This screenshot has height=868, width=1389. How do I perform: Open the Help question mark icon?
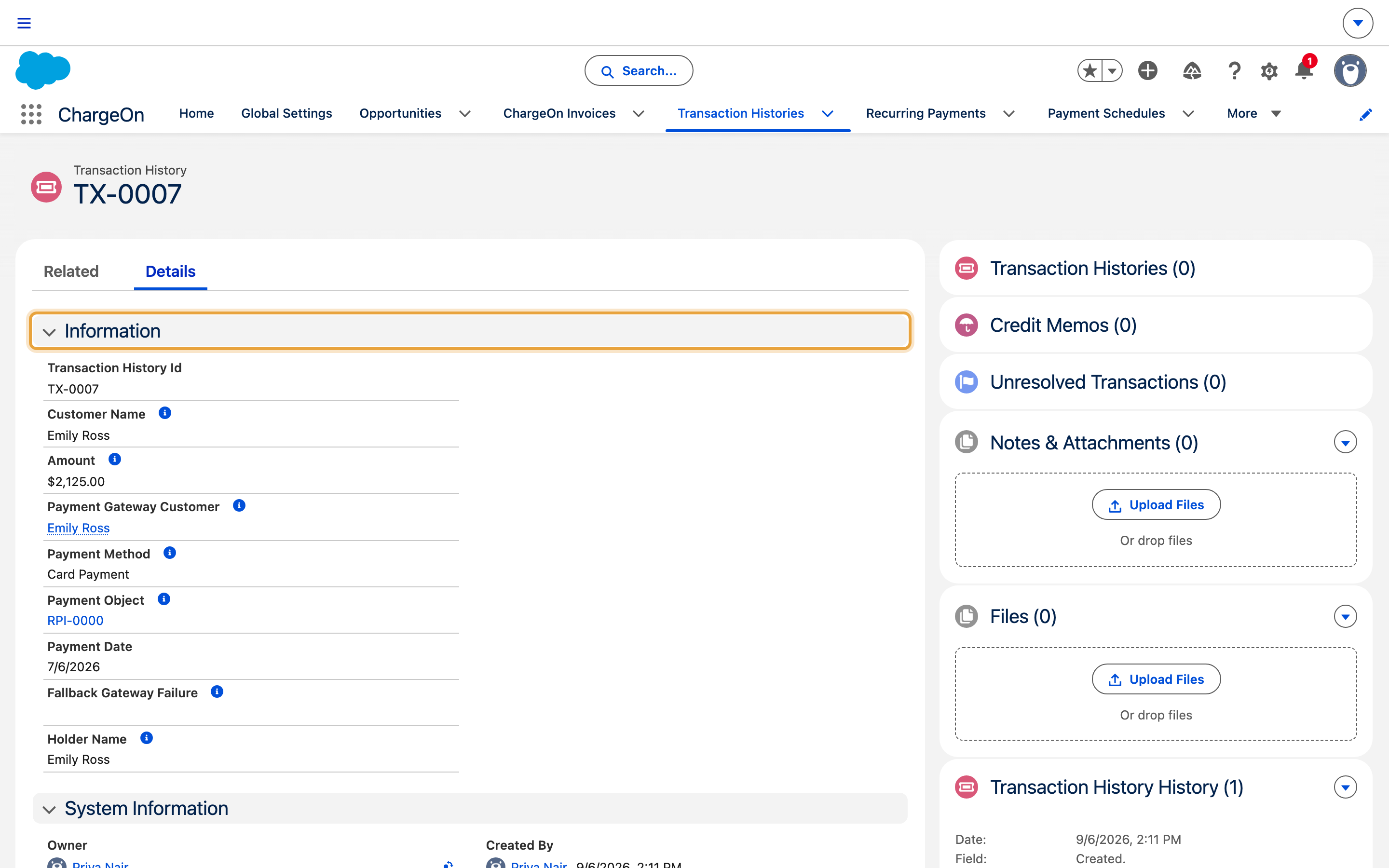1234,70
